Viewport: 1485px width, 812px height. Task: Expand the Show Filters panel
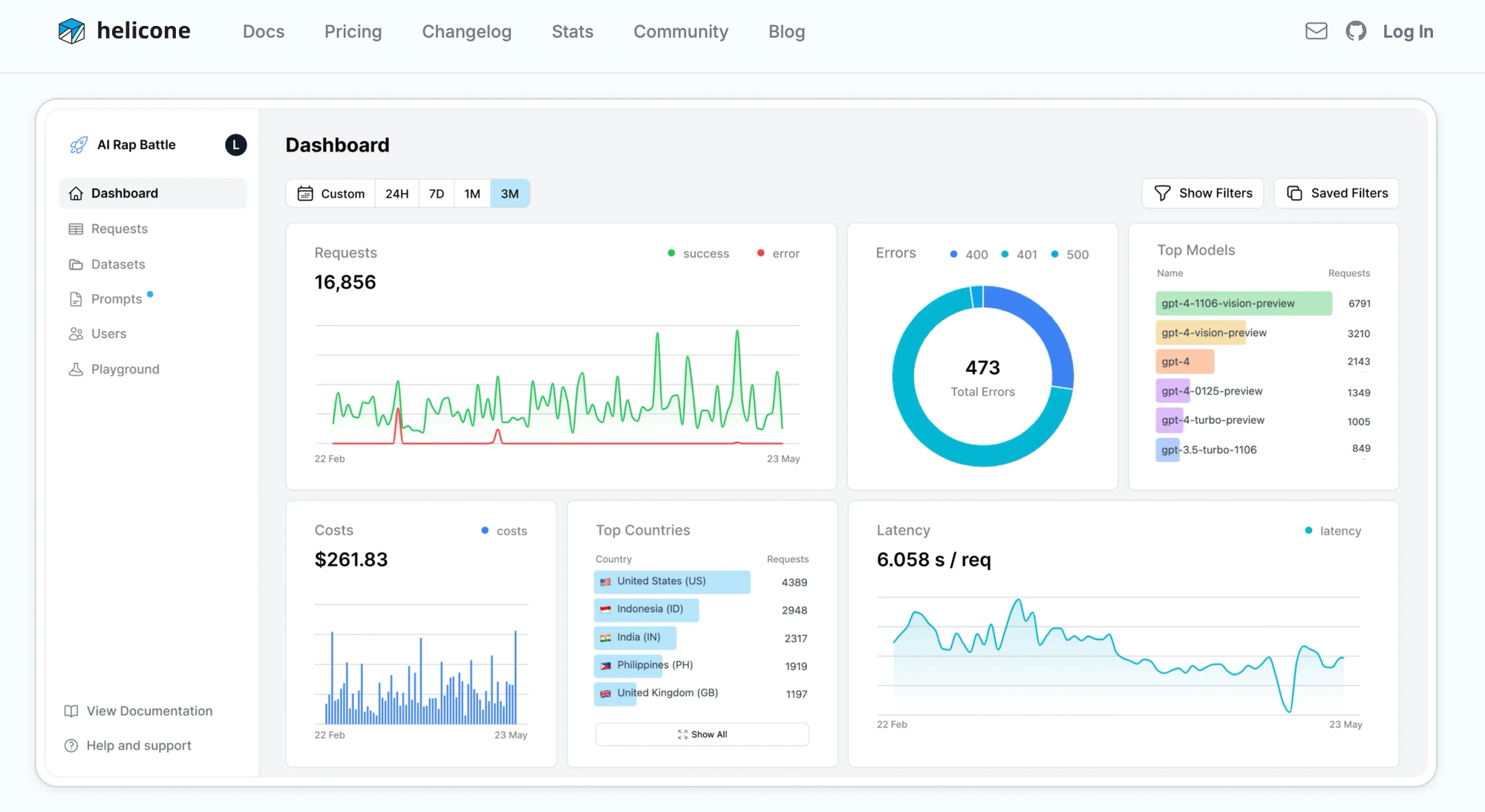(x=1202, y=193)
